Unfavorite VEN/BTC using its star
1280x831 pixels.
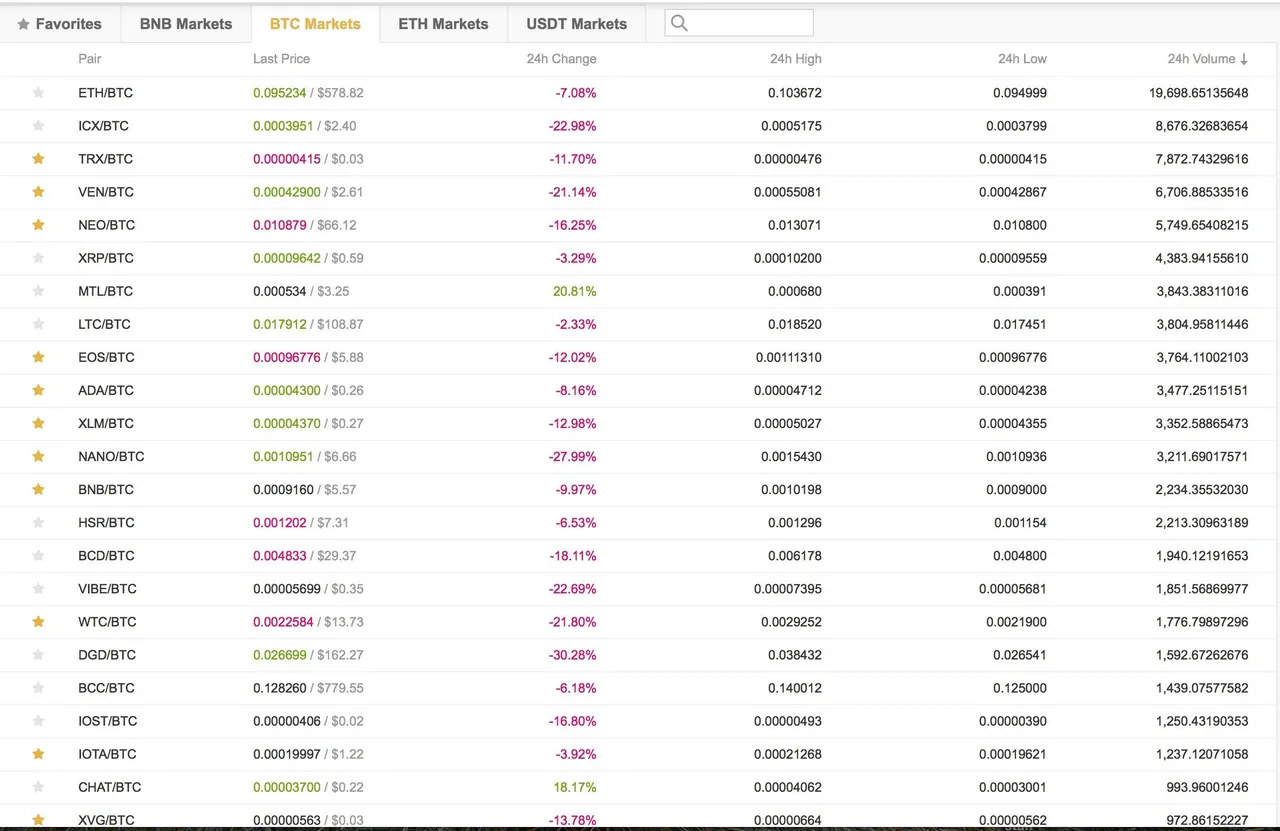coord(38,192)
